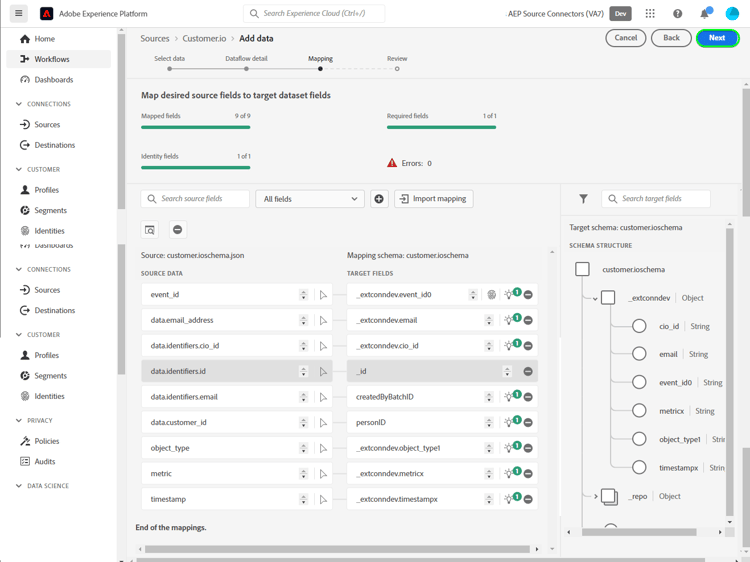Click the preview data icon
750x562 pixels.
[x=150, y=230]
